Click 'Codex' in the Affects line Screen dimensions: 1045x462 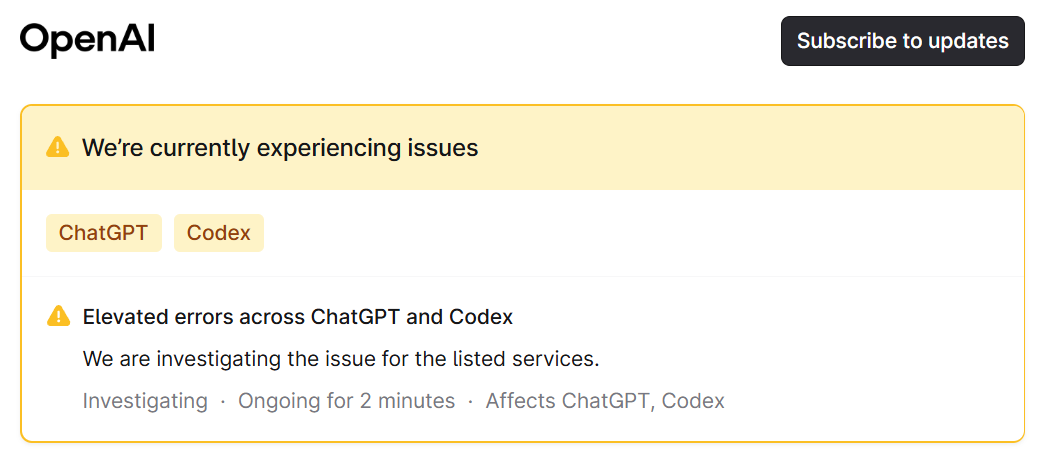point(693,401)
